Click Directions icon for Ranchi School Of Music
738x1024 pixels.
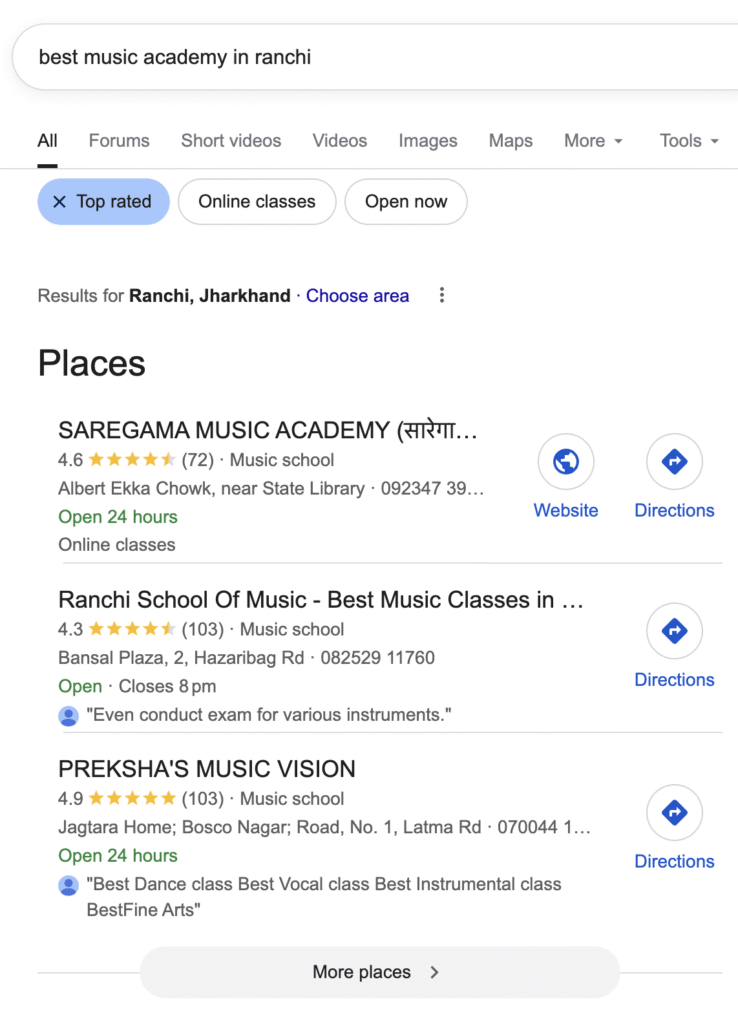674,631
